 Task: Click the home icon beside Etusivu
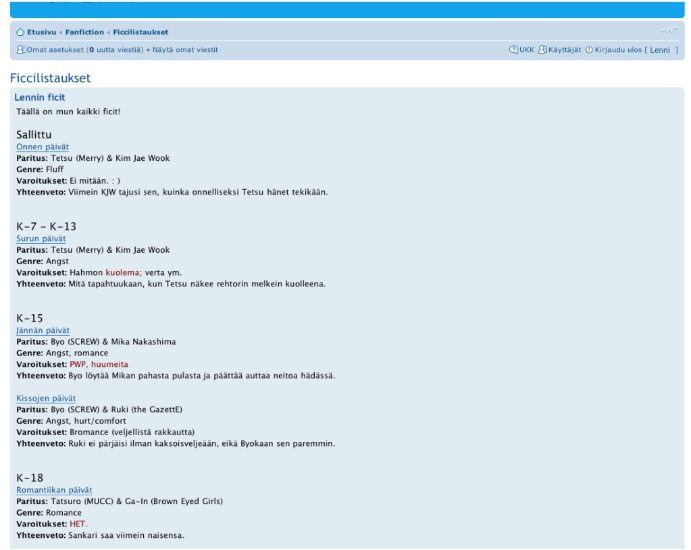20,32
